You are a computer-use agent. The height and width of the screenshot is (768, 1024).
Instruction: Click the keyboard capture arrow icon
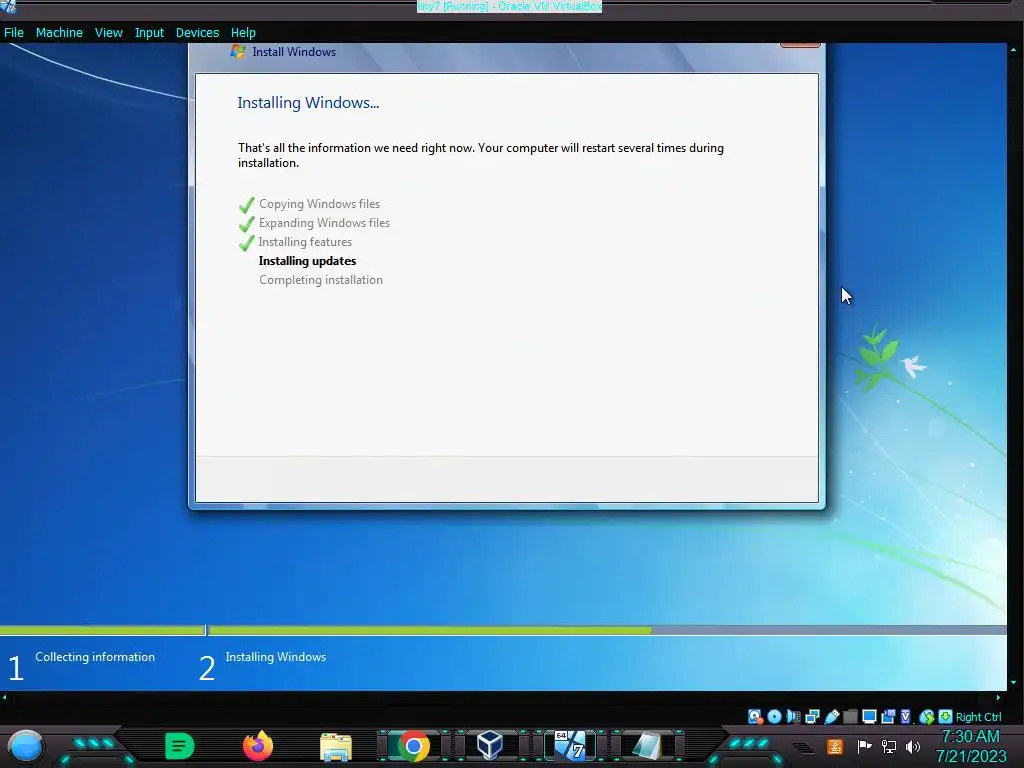(x=945, y=716)
